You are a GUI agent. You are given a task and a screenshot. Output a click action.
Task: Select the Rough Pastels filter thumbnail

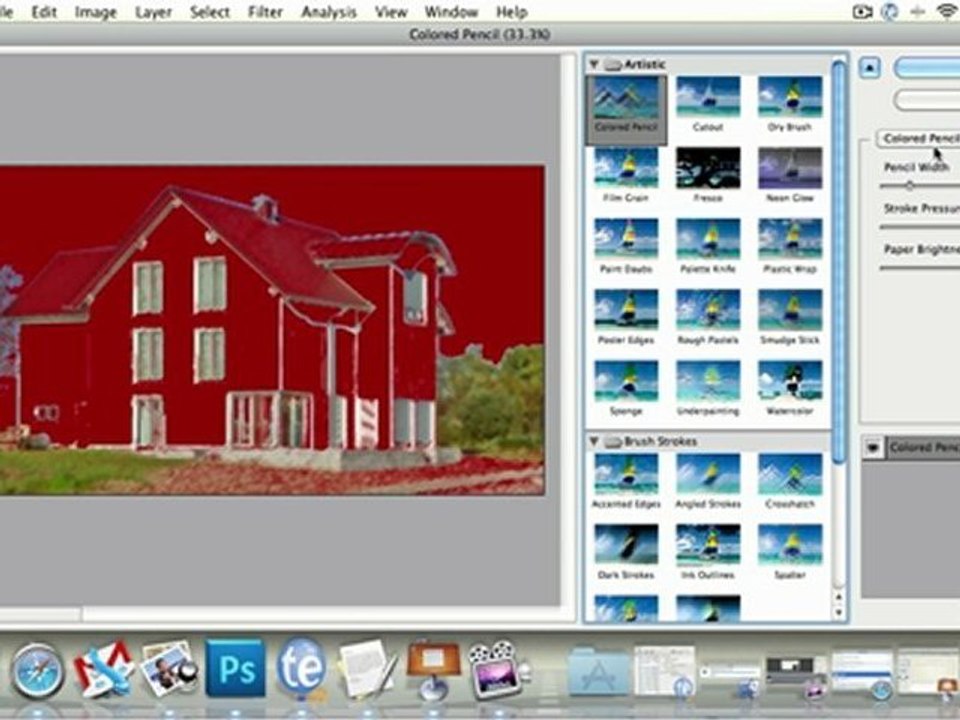(x=708, y=310)
